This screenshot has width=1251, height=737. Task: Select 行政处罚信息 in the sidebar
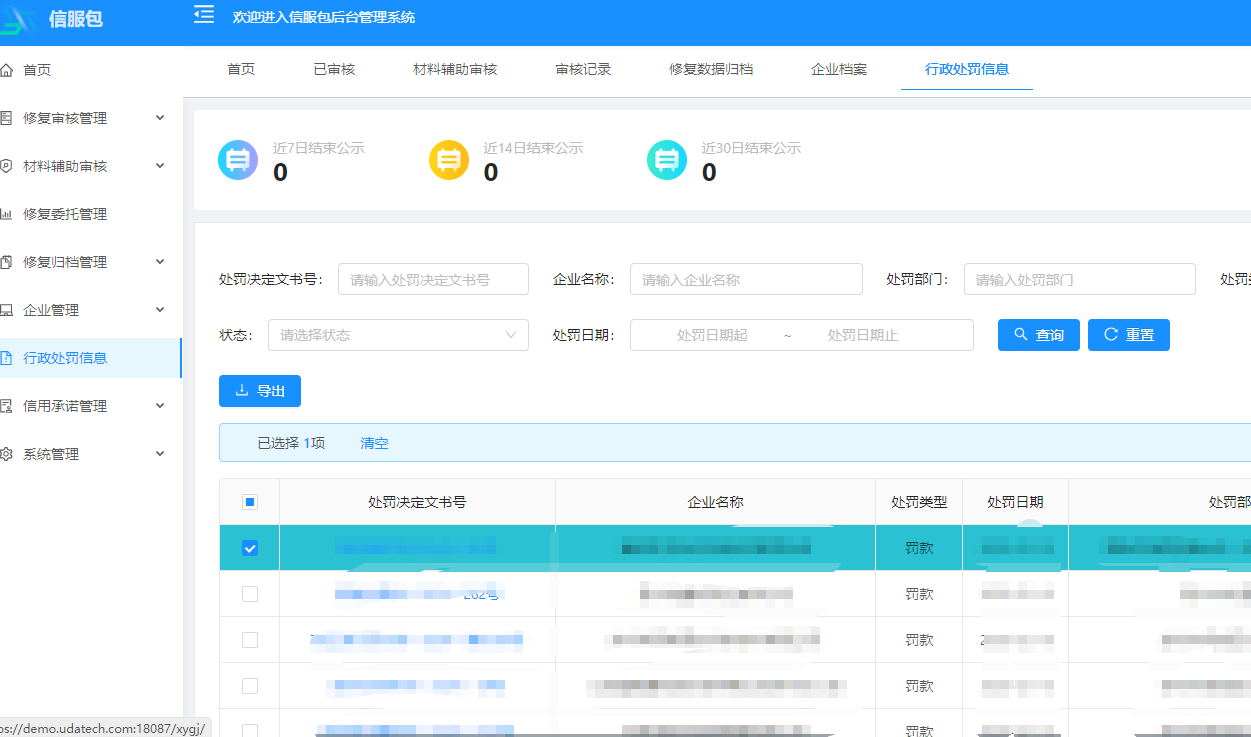pos(65,358)
